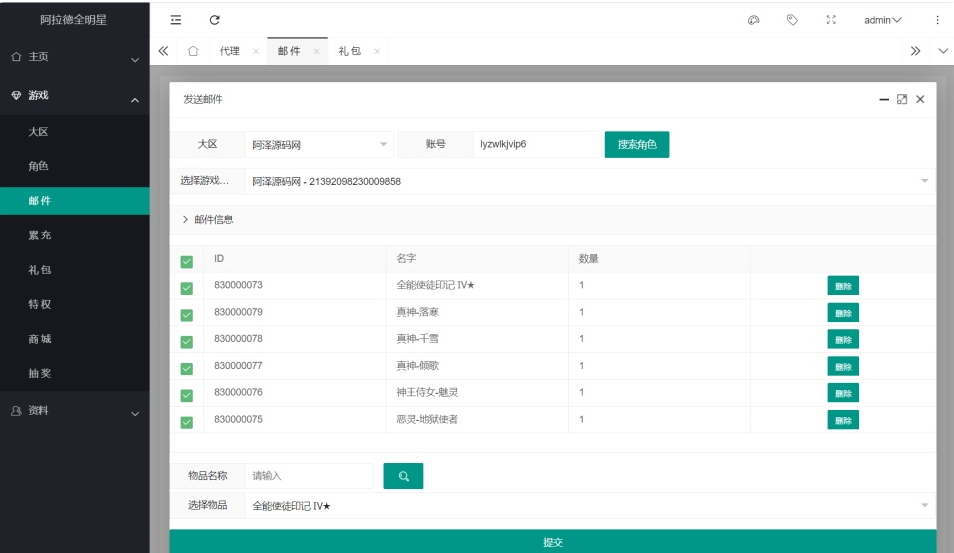
Task: Click the 物品名称 input field
Action: [308, 476]
